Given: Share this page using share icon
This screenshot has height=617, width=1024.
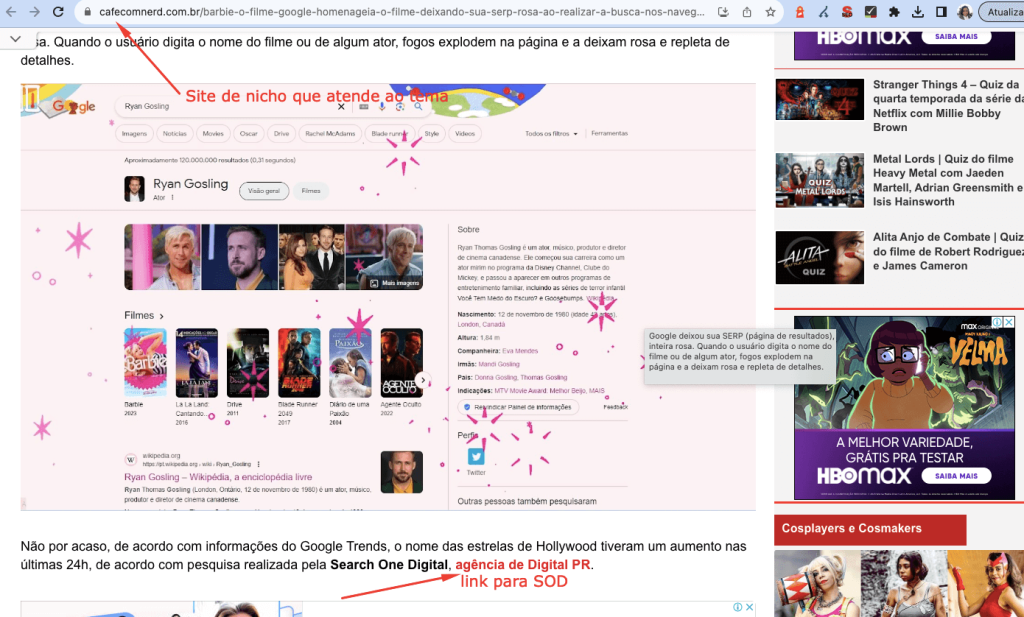Looking at the screenshot, I should tap(746, 12).
